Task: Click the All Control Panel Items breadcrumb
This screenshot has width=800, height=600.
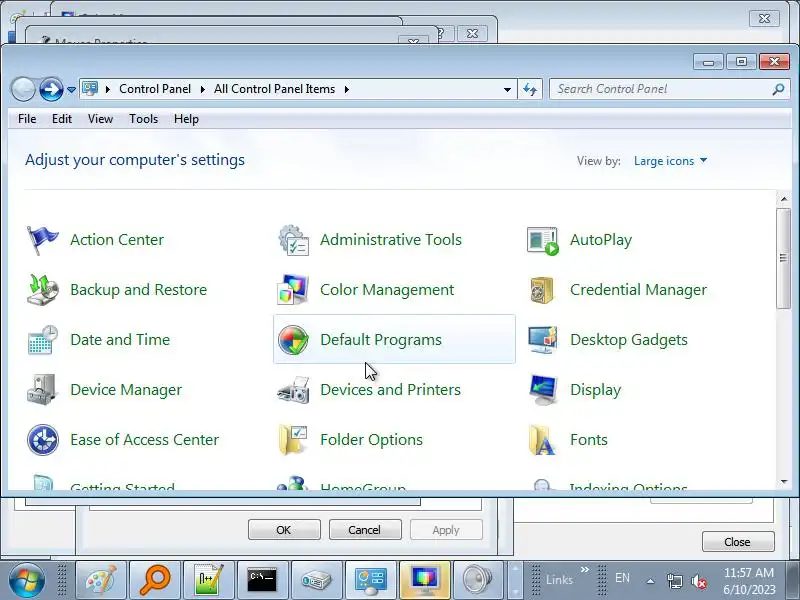Action: click(x=274, y=89)
